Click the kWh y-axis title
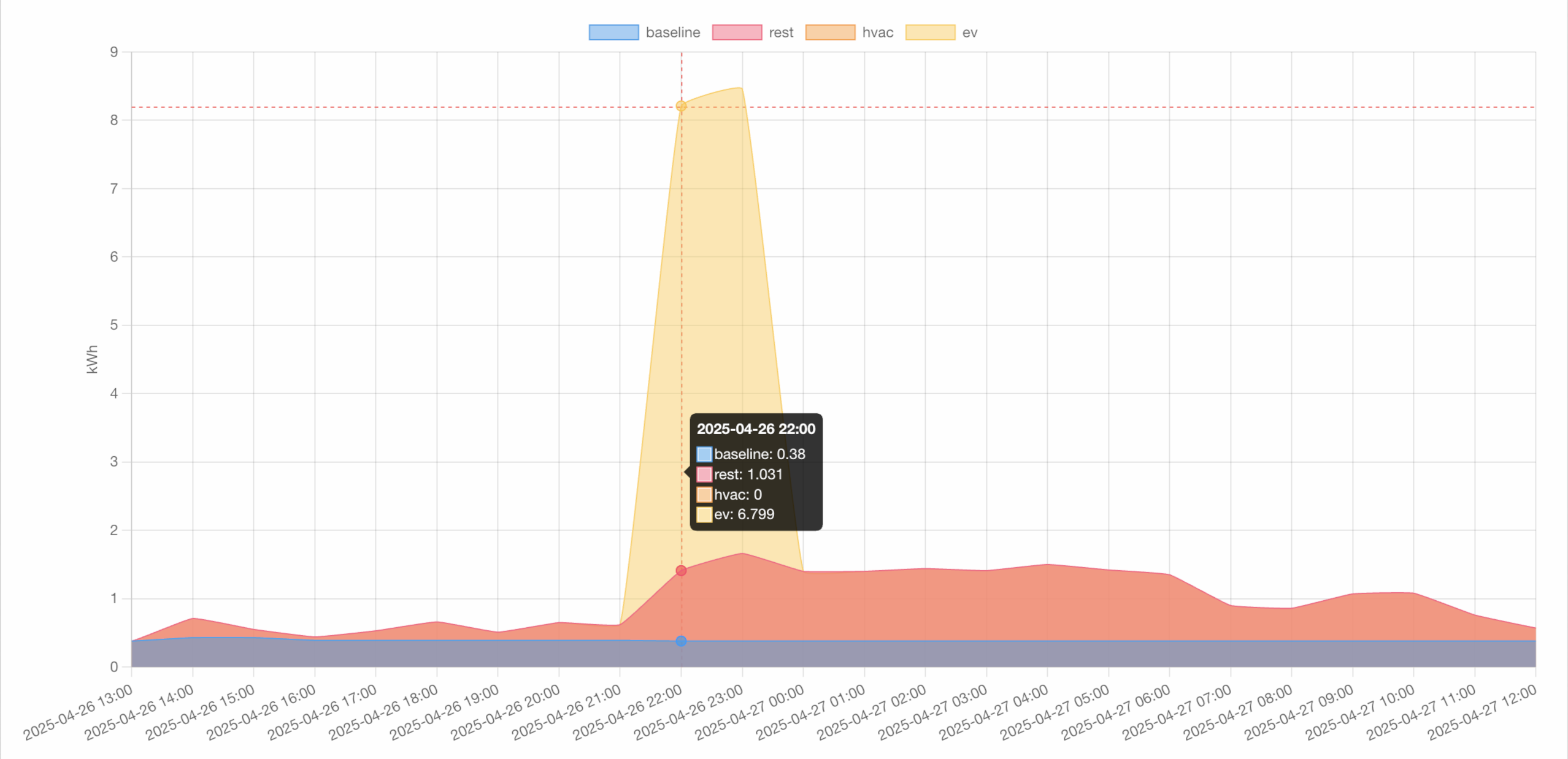 pyautogui.click(x=92, y=359)
